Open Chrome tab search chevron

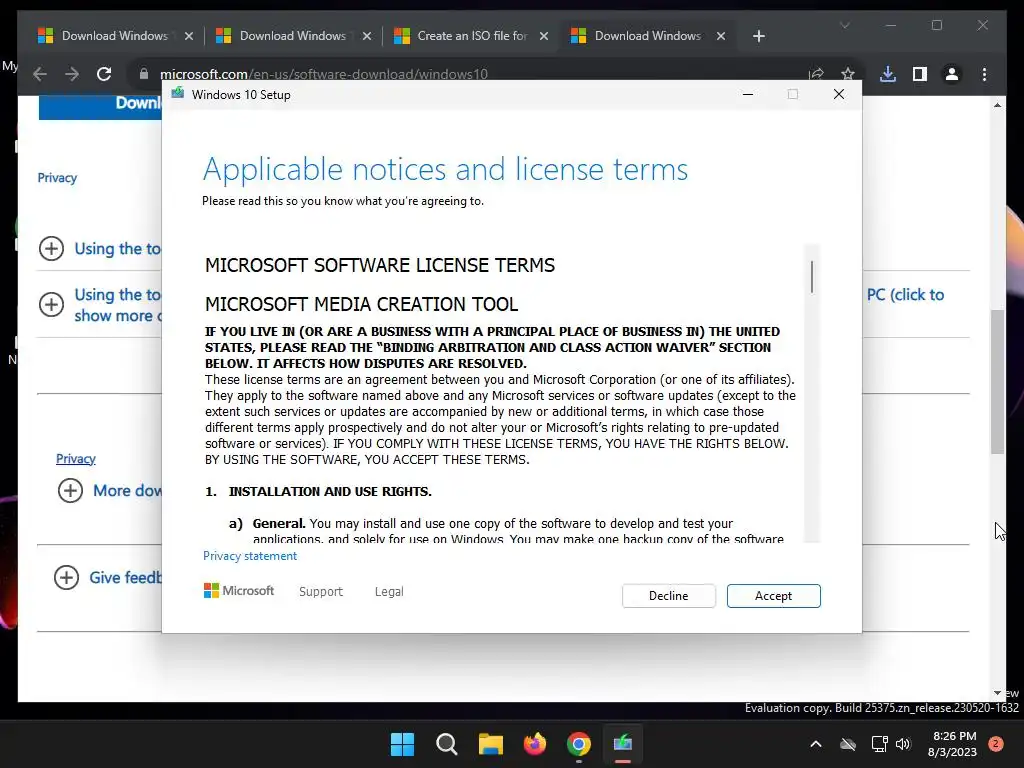point(844,25)
